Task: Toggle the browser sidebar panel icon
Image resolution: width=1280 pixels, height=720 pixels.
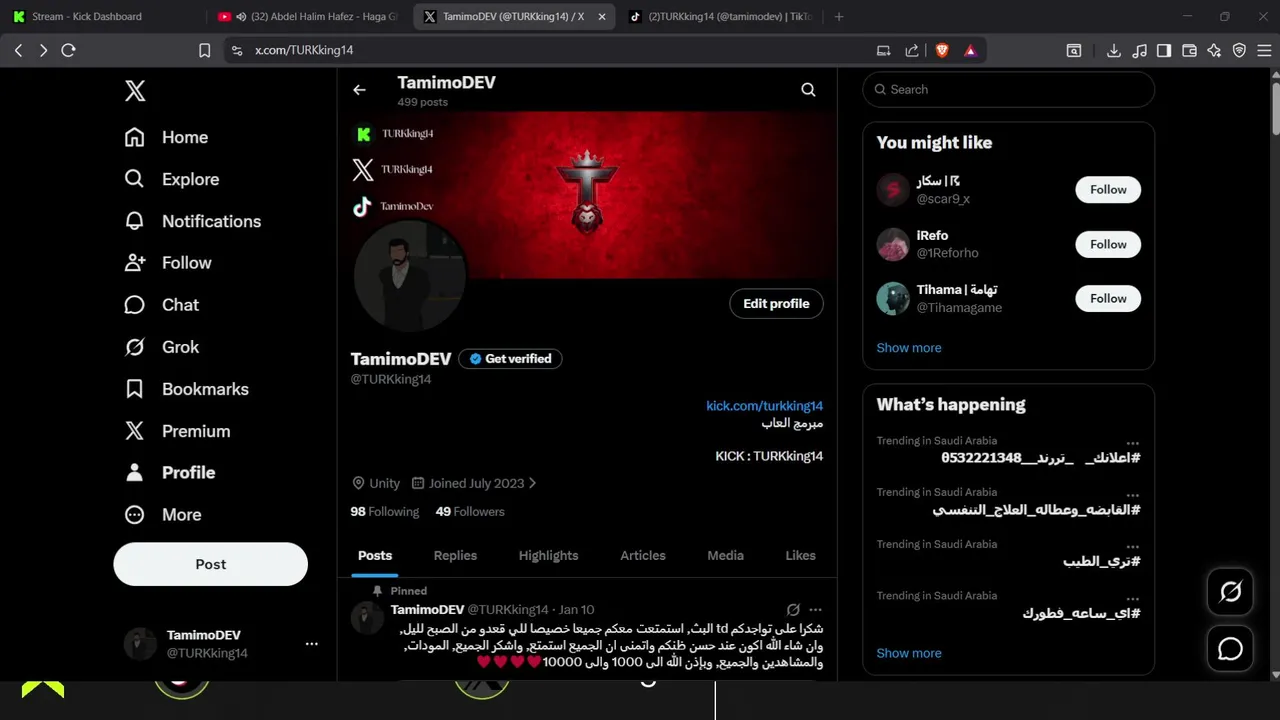Action: (x=1163, y=50)
